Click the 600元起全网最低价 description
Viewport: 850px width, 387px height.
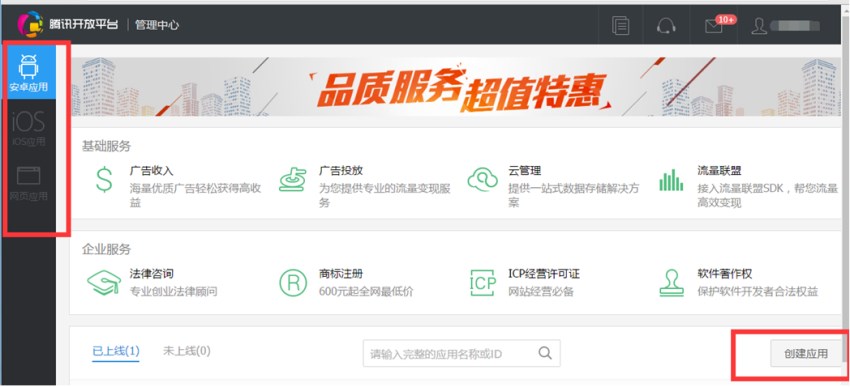366,292
